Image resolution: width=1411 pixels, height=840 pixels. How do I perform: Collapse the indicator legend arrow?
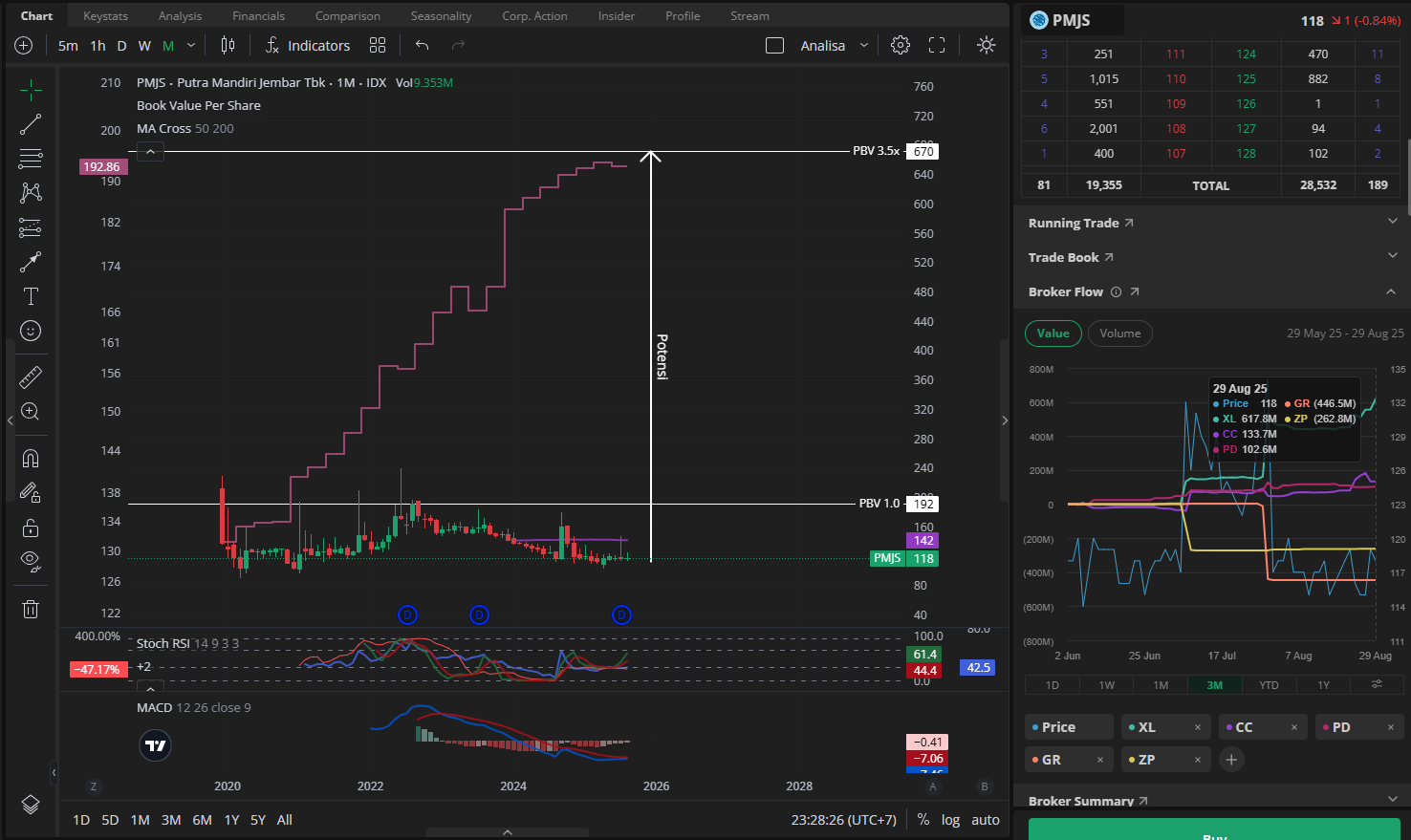[150, 152]
